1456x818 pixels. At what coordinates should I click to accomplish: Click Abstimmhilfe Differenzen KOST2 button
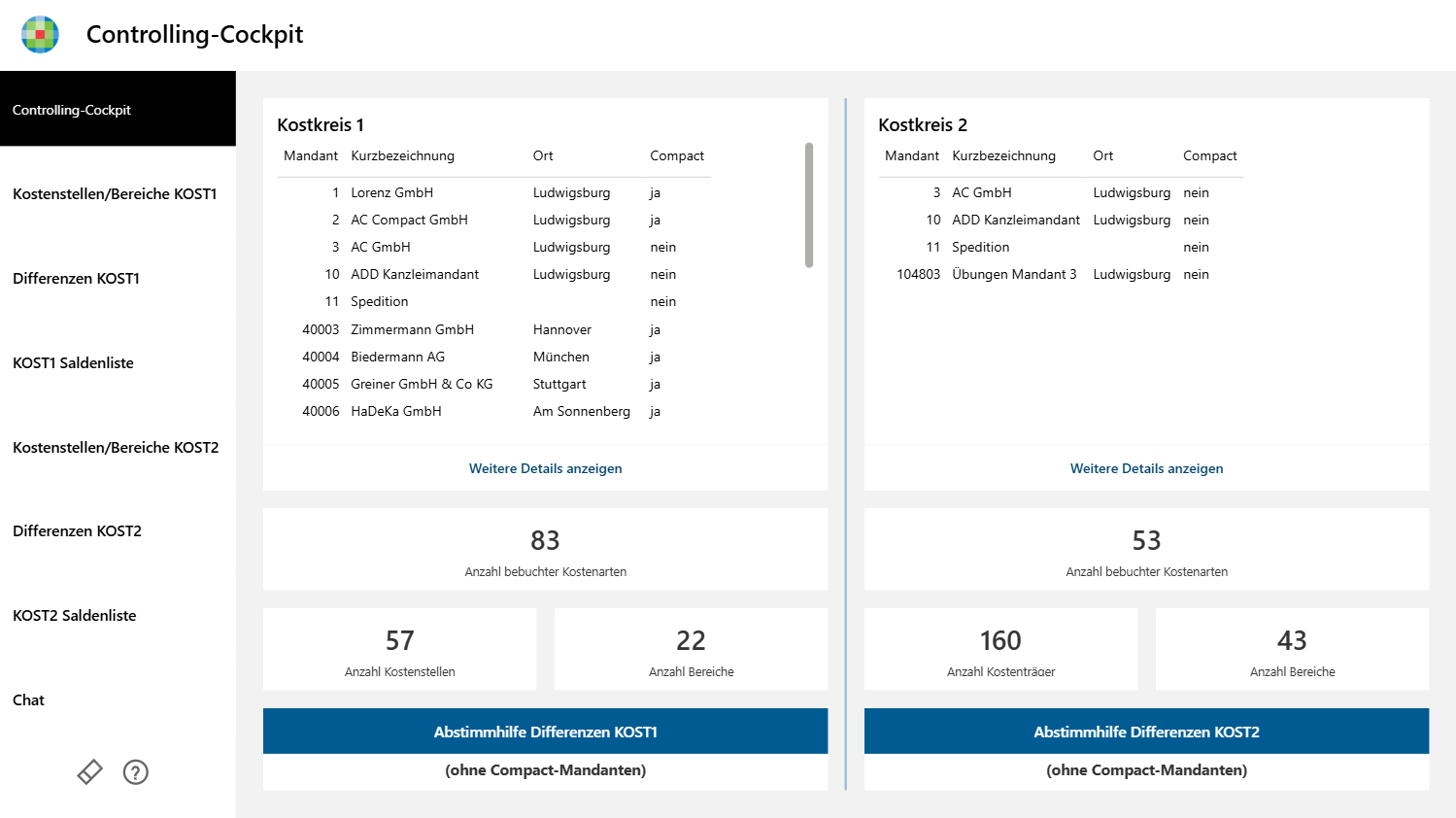[1147, 732]
